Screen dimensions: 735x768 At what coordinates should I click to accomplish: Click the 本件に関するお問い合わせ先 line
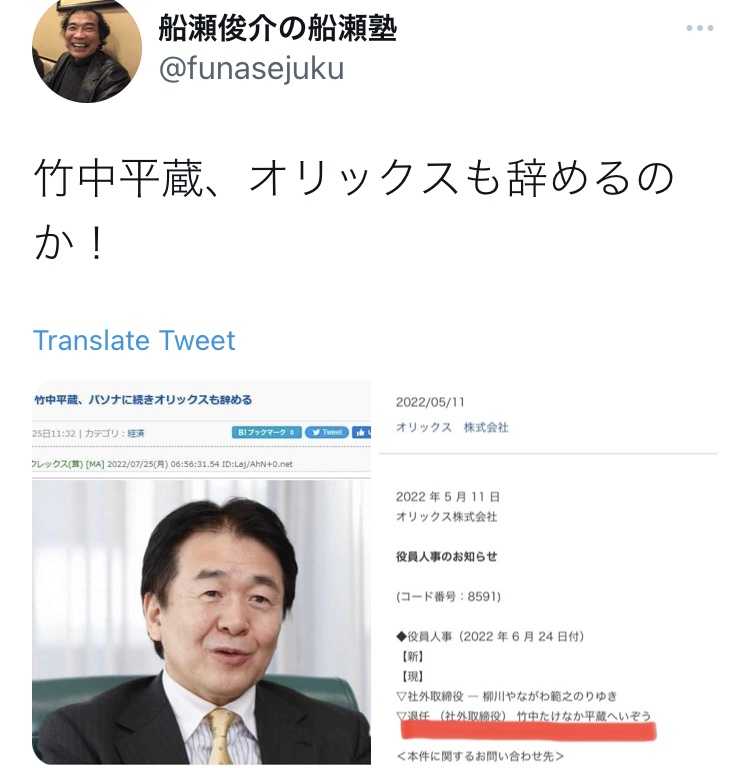(480, 756)
